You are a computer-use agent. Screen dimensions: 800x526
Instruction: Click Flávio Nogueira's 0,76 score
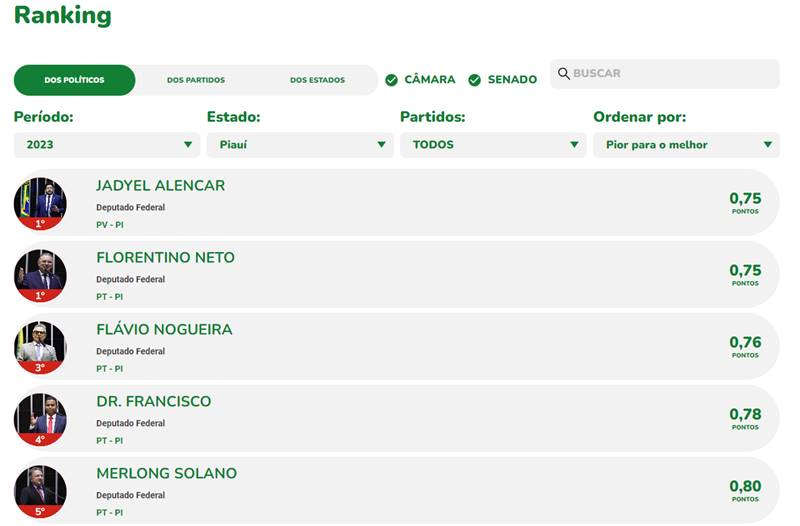745,343
